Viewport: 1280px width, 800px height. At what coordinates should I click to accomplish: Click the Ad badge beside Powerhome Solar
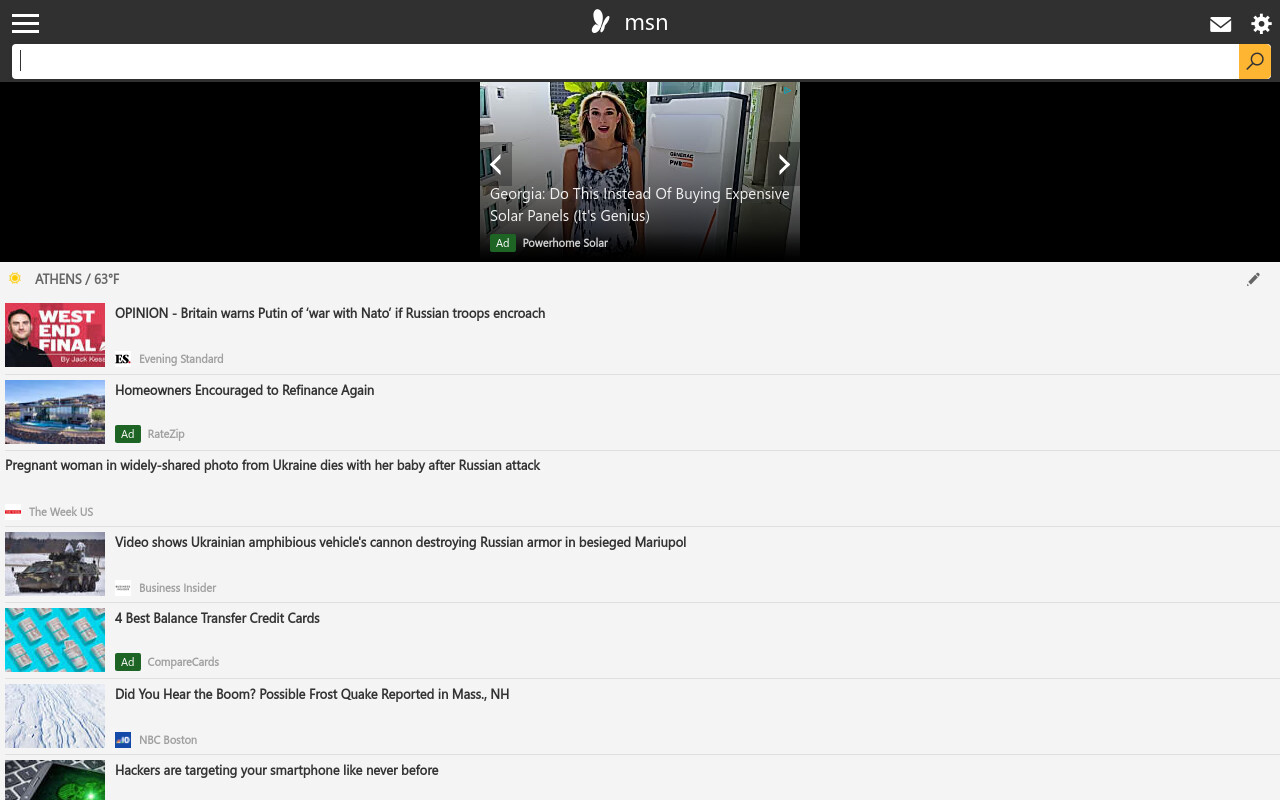503,243
